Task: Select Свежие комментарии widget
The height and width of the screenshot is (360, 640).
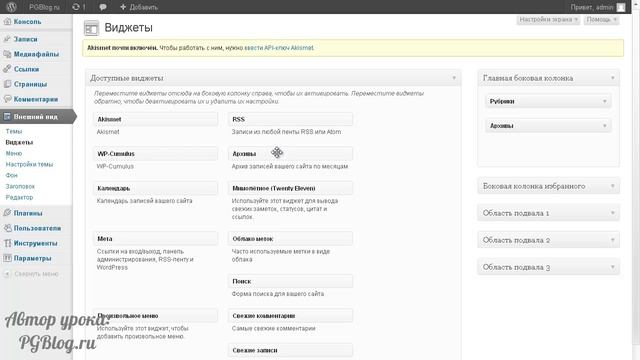Action: 290,316
